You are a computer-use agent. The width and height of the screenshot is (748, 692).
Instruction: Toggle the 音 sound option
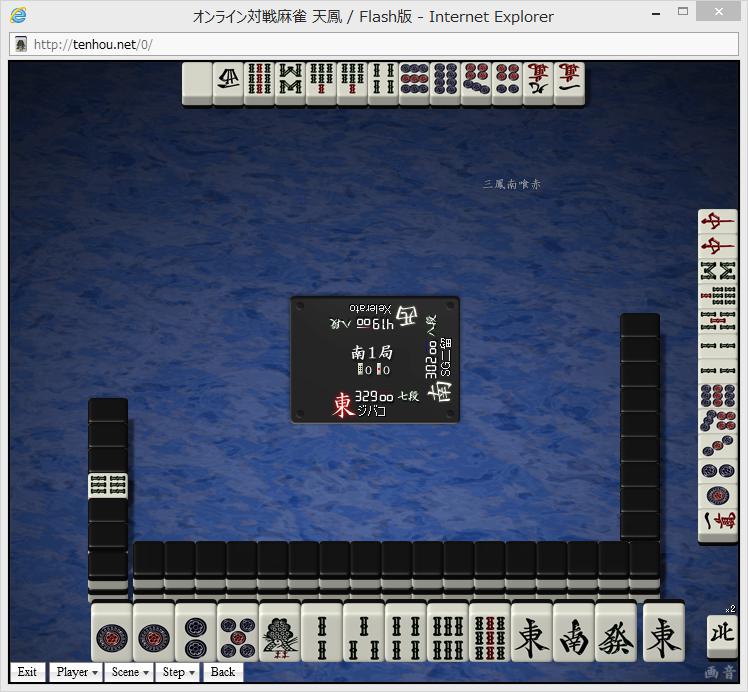tap(728, 672)
